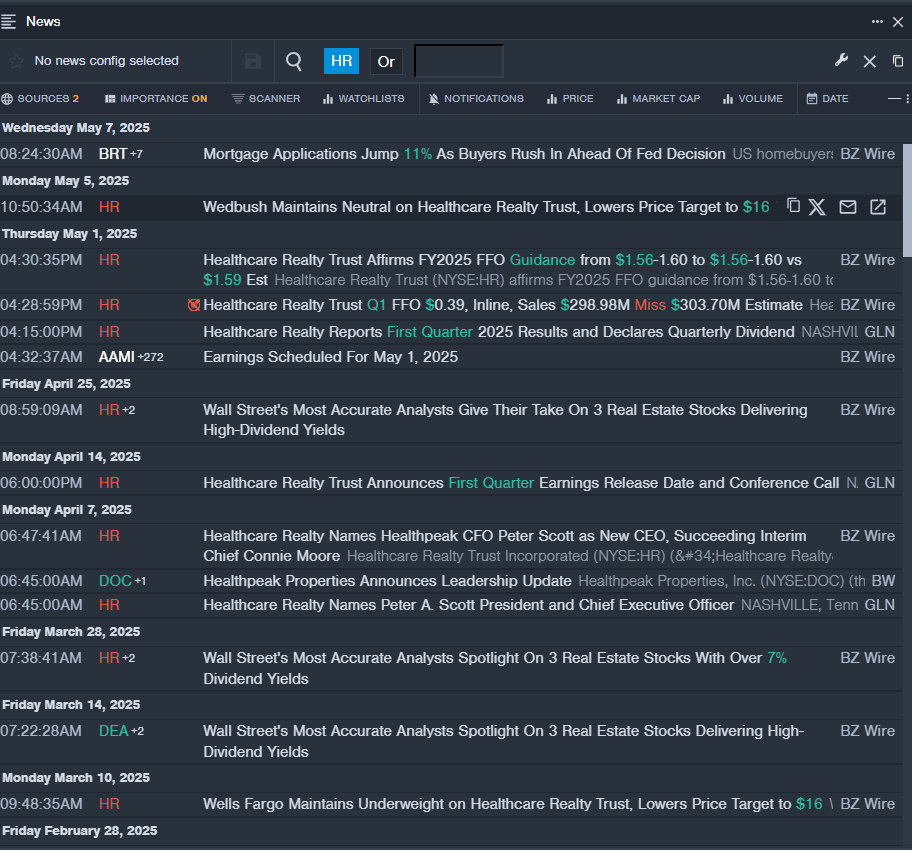Toggle Importance filter on or off
The image size is (912, 850).
(156, 99)
